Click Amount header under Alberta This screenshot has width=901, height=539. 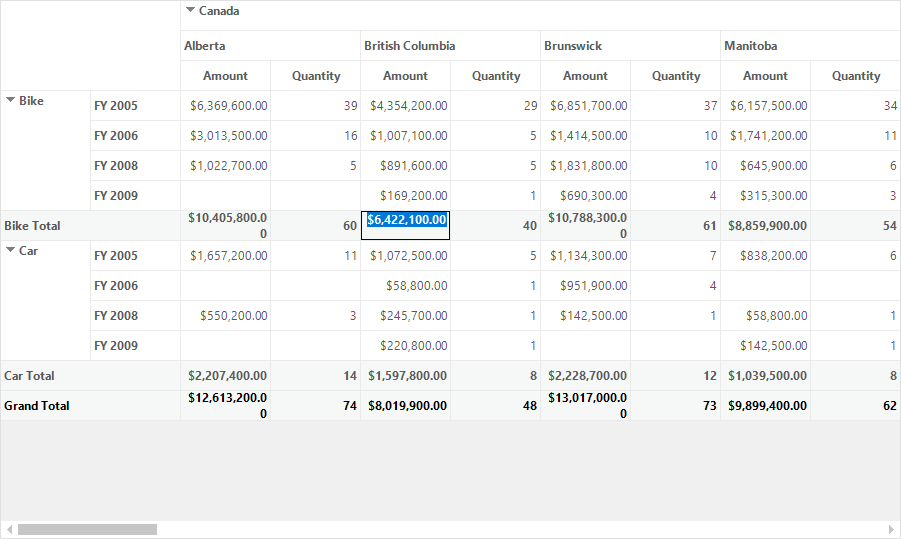click(x=225, y=76)
